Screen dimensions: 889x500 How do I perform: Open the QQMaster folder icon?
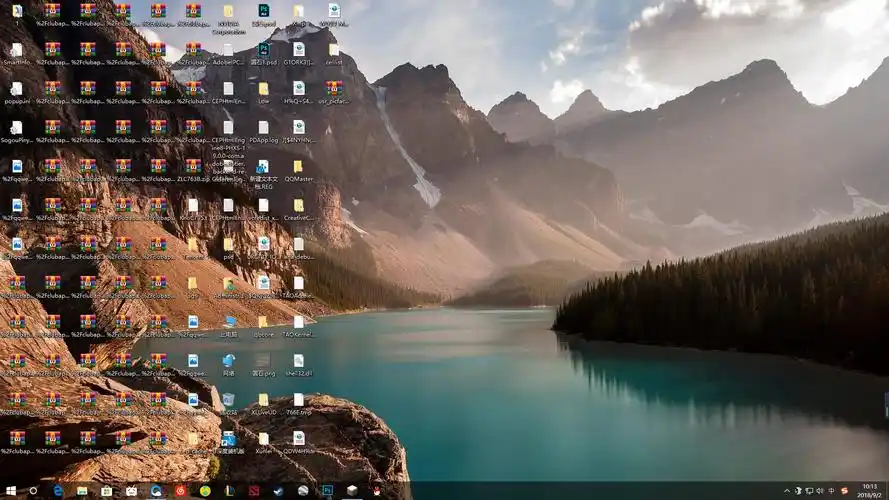point(298,166)
